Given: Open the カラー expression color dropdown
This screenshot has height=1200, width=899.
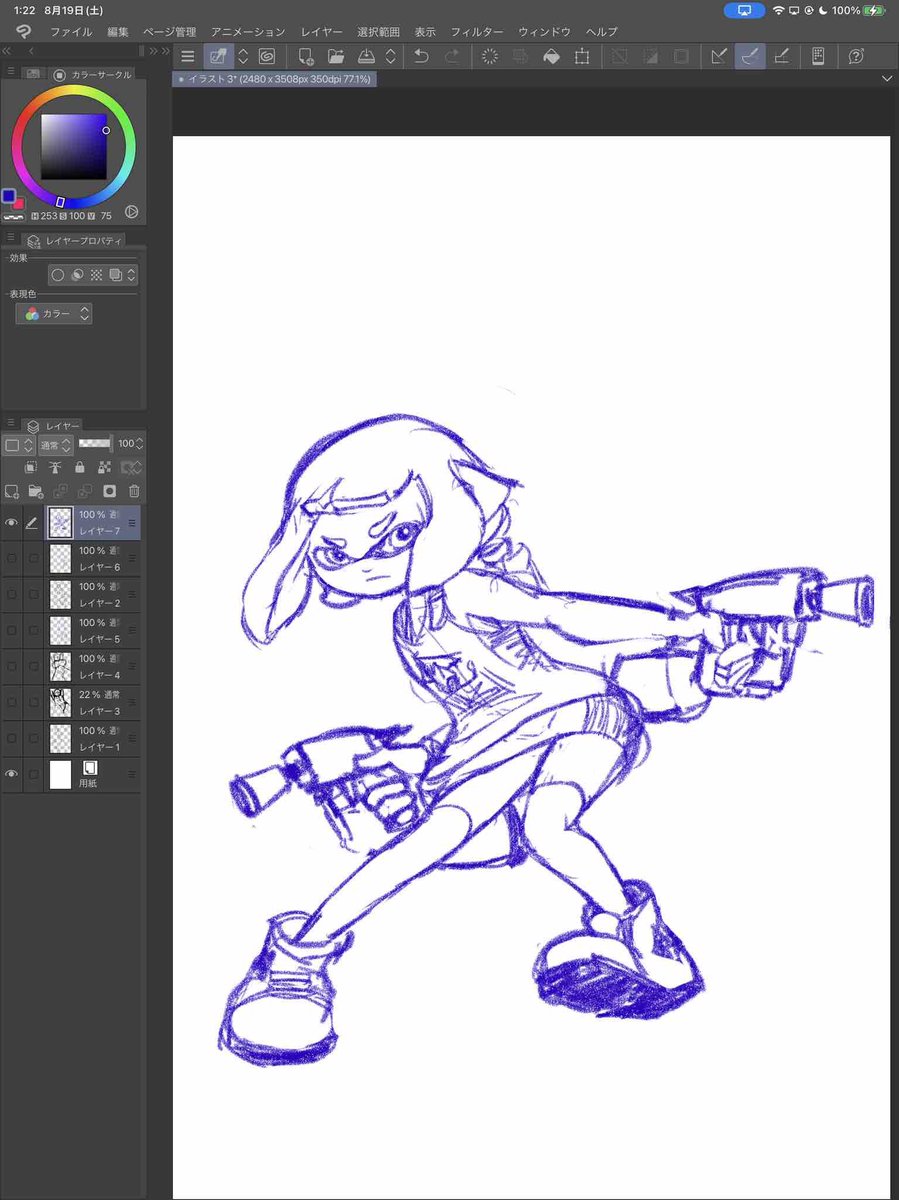Looking at the screenshot, I should (x=55, y=314).
